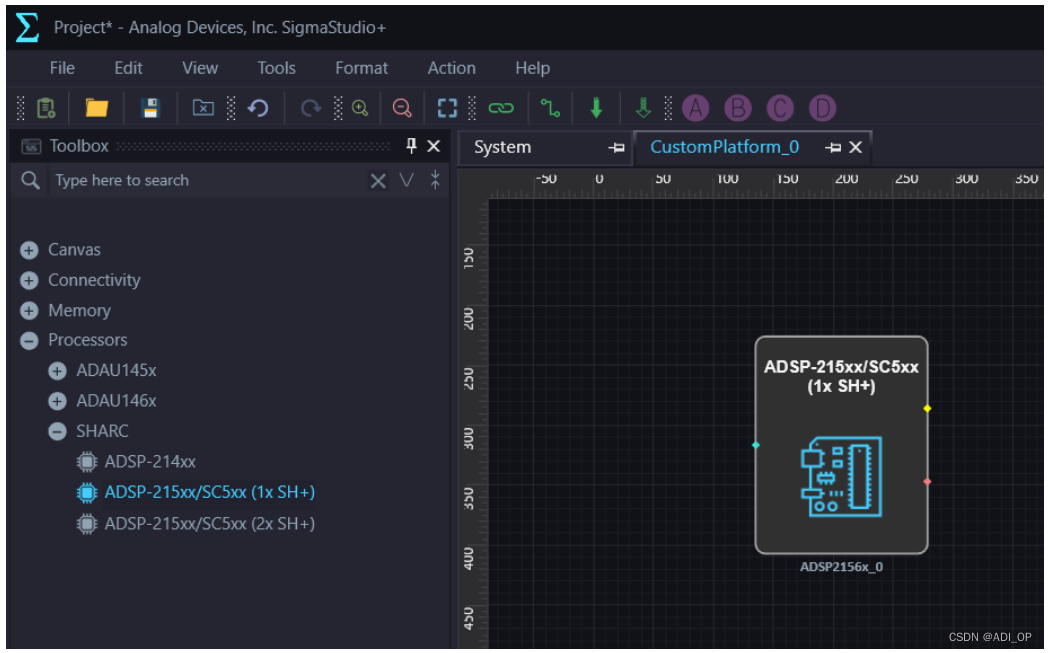Viewport: 1048px width, 653px height.
Task: Expand the ADAU146x node
Action: tap(57, 401)
